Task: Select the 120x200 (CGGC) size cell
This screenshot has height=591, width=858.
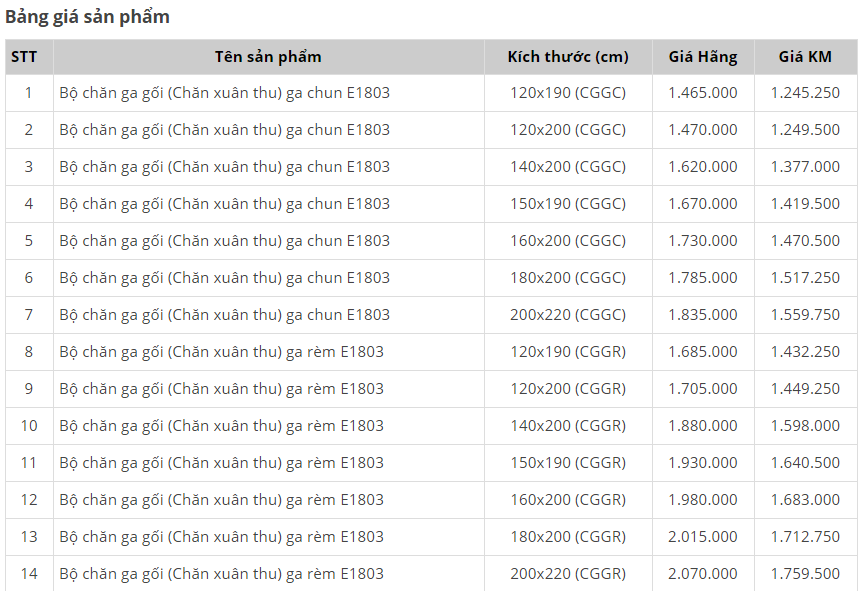Action: point(568,130)
